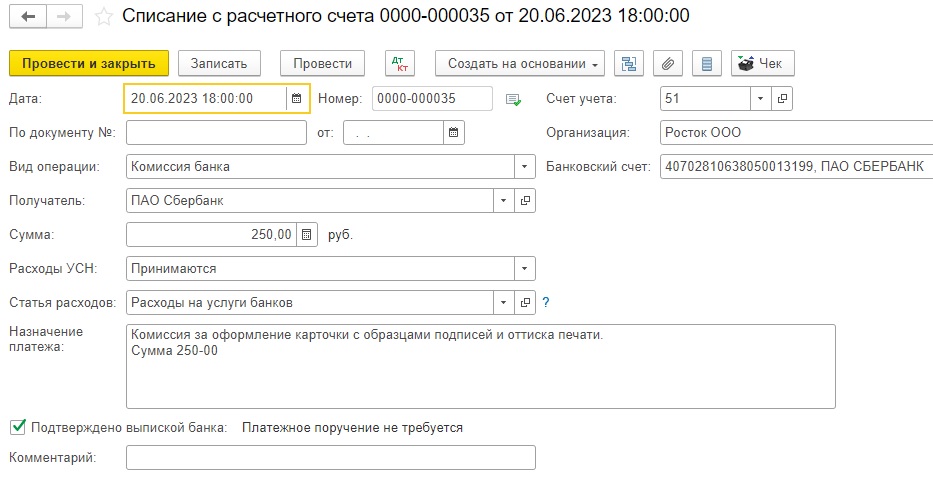
Task: Go back with the left arrow button
Action: [27, 17]
